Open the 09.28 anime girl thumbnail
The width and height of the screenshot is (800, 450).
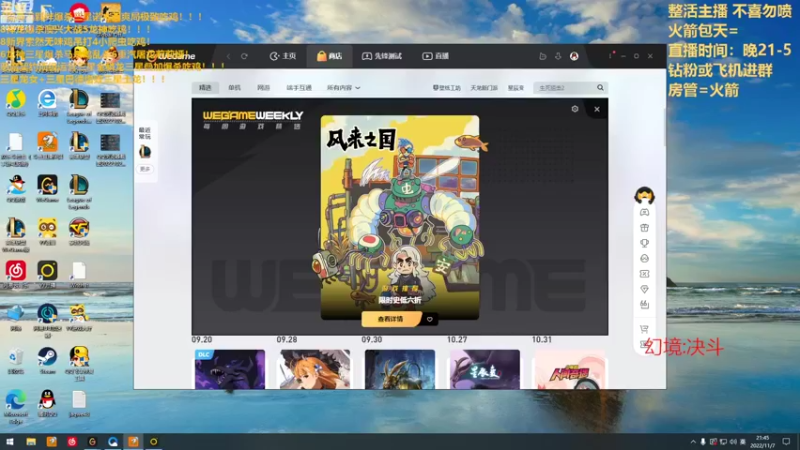pyautogui.click(x=315, y=369)
